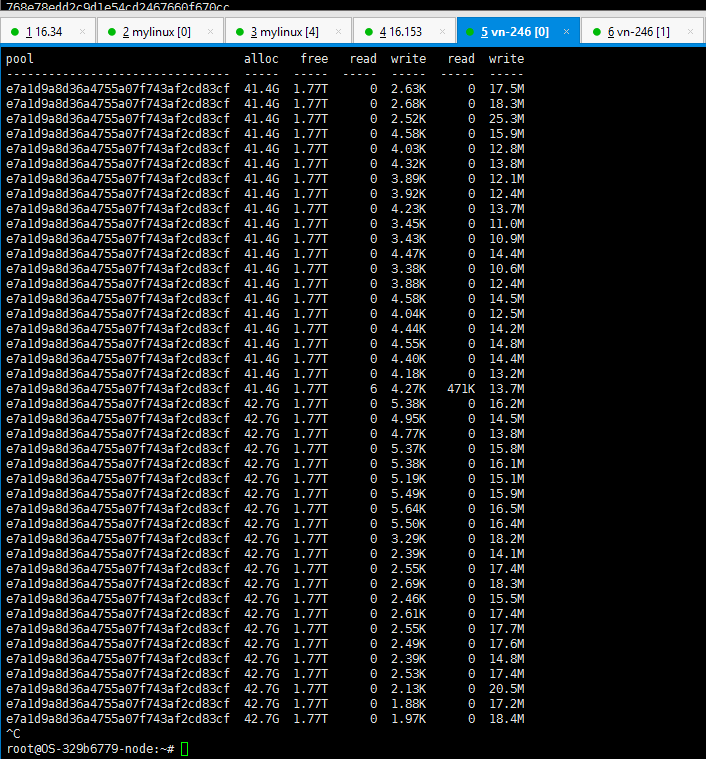Click the 'pool' column header text
The height and width of the screenshot is (759, 706).
[x=20, y=59]
